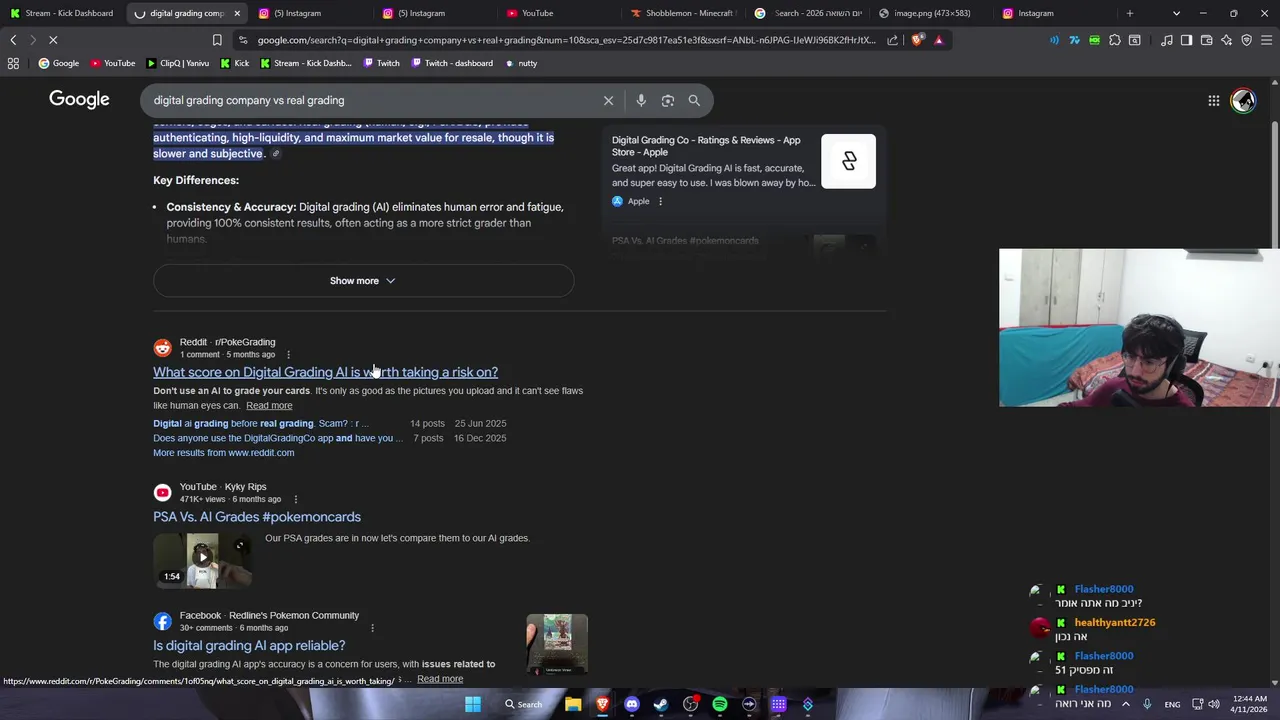This screenshot has width=1280, height=720.
Task: Click 'Read more' under the Reddit snippet
Action: pos(269,406)
